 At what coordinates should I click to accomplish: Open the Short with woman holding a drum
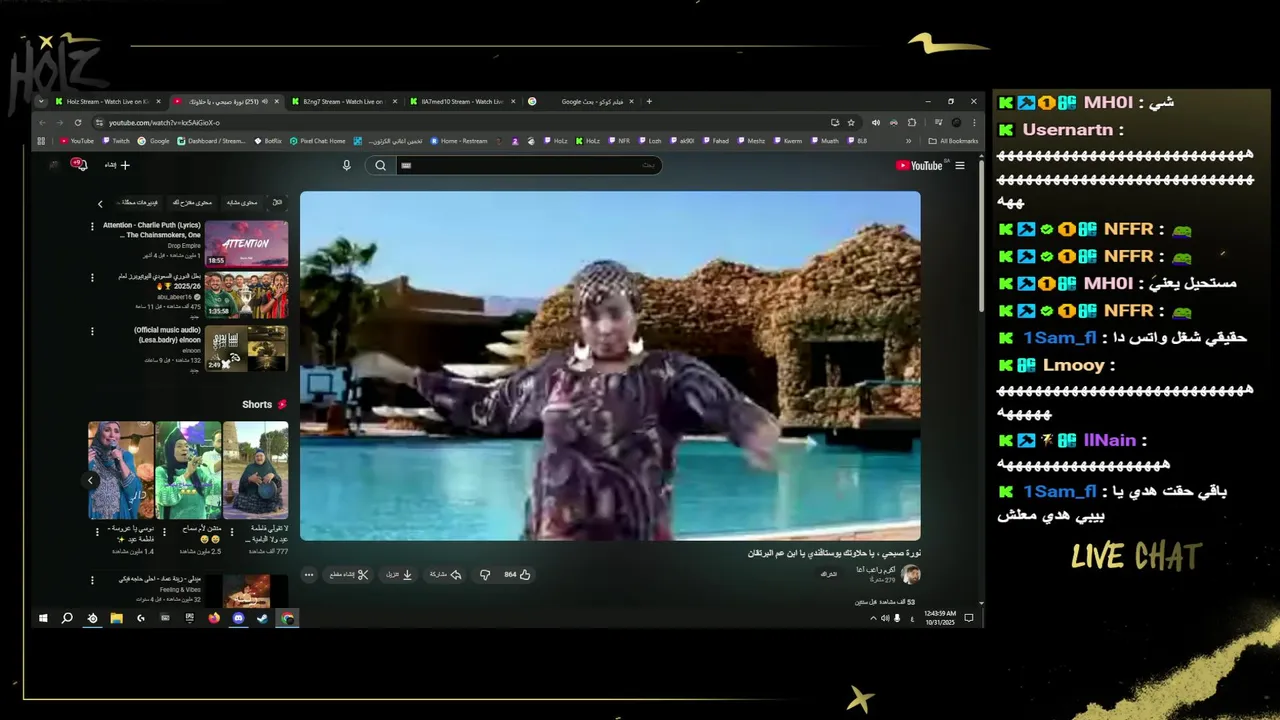tap(256, 470)
